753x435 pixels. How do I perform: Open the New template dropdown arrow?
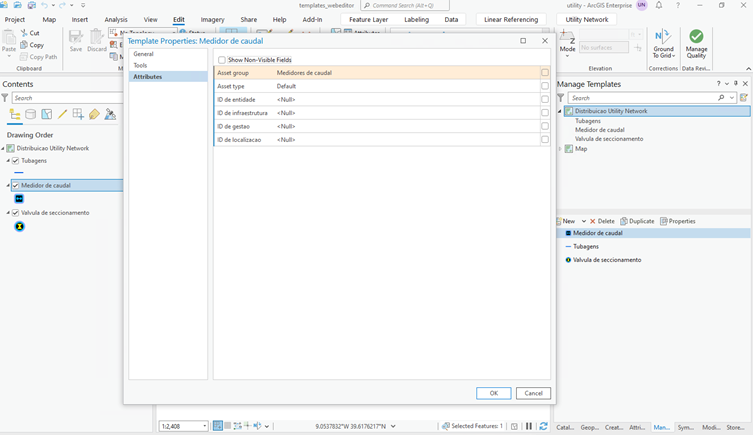tap(583, 221)
